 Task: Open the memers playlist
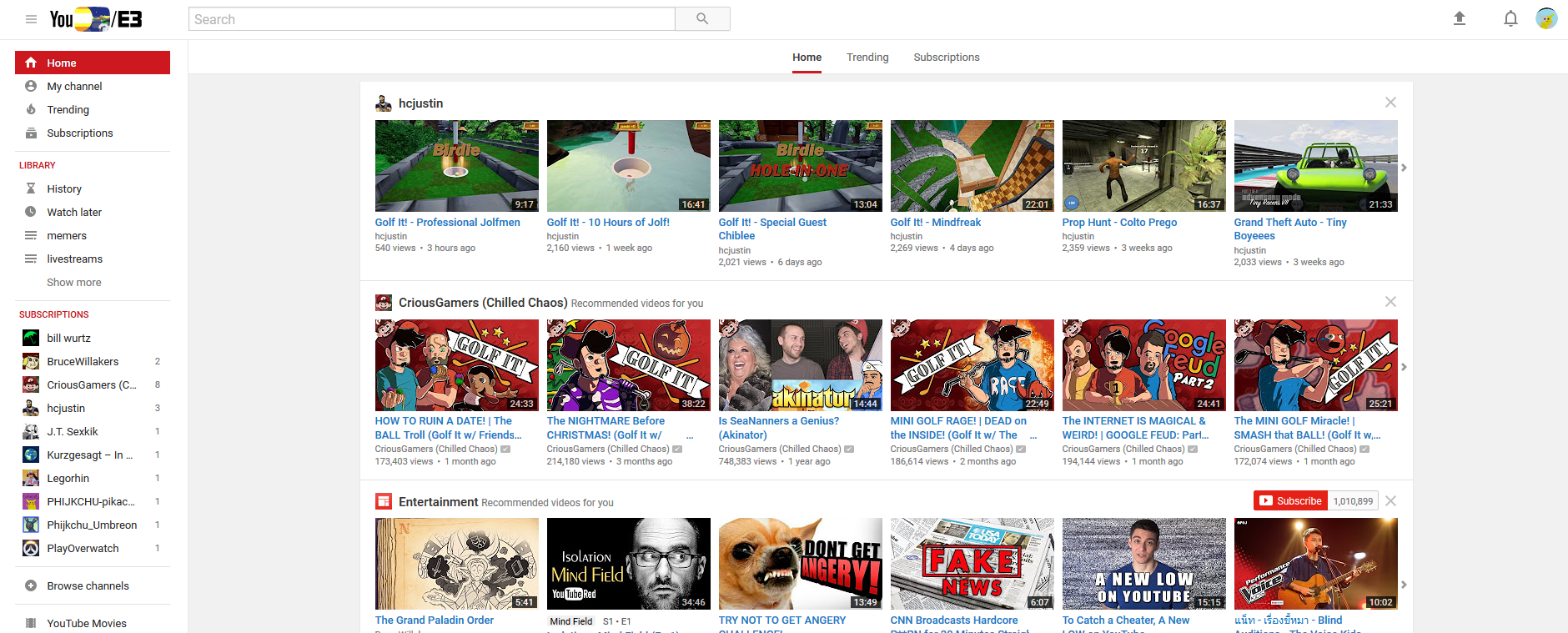pos(93,235)
